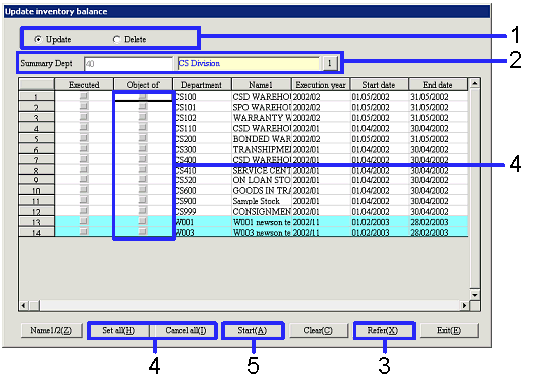The width and height of the screenshot is (542, 383).
Task: Click the Exit(E) button
Action: point(449,330)
